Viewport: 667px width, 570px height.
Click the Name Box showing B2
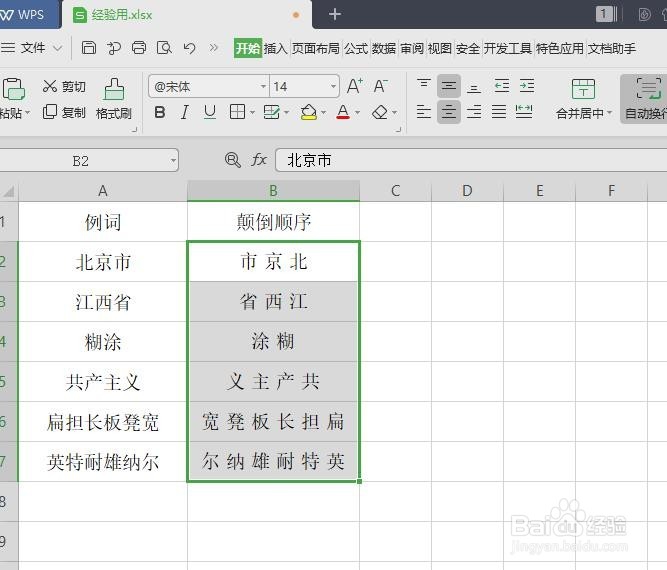[x=80, y=161]
